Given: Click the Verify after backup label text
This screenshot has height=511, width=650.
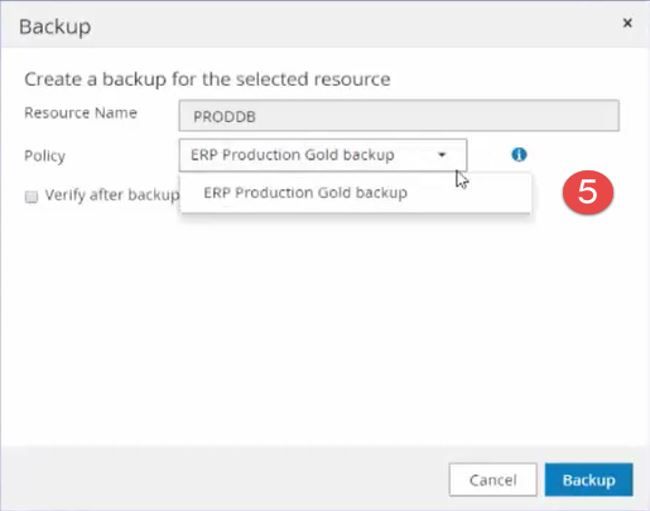Looking at the screenshot, I should click(x=110, y=195).
